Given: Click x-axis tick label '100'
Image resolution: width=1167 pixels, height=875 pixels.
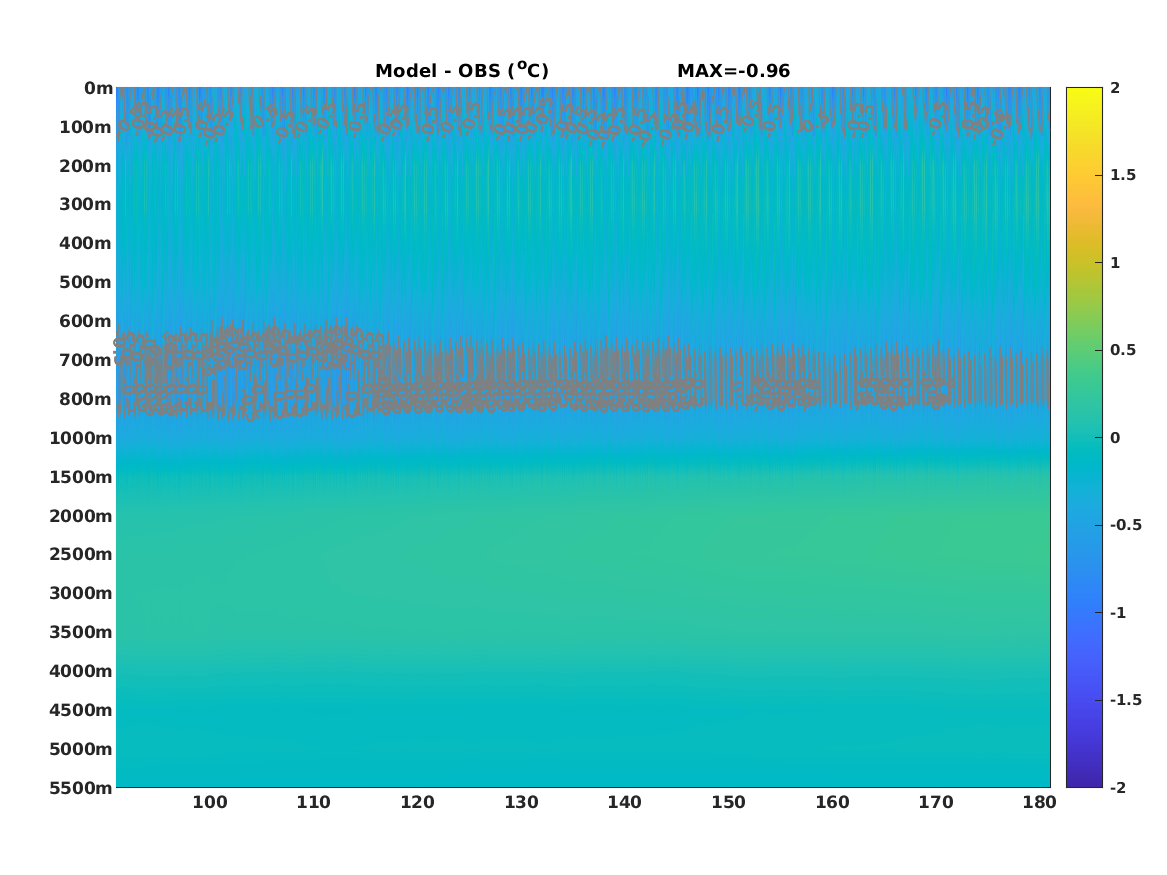Looking at the screenshot, I should click(x=210, y=802).
